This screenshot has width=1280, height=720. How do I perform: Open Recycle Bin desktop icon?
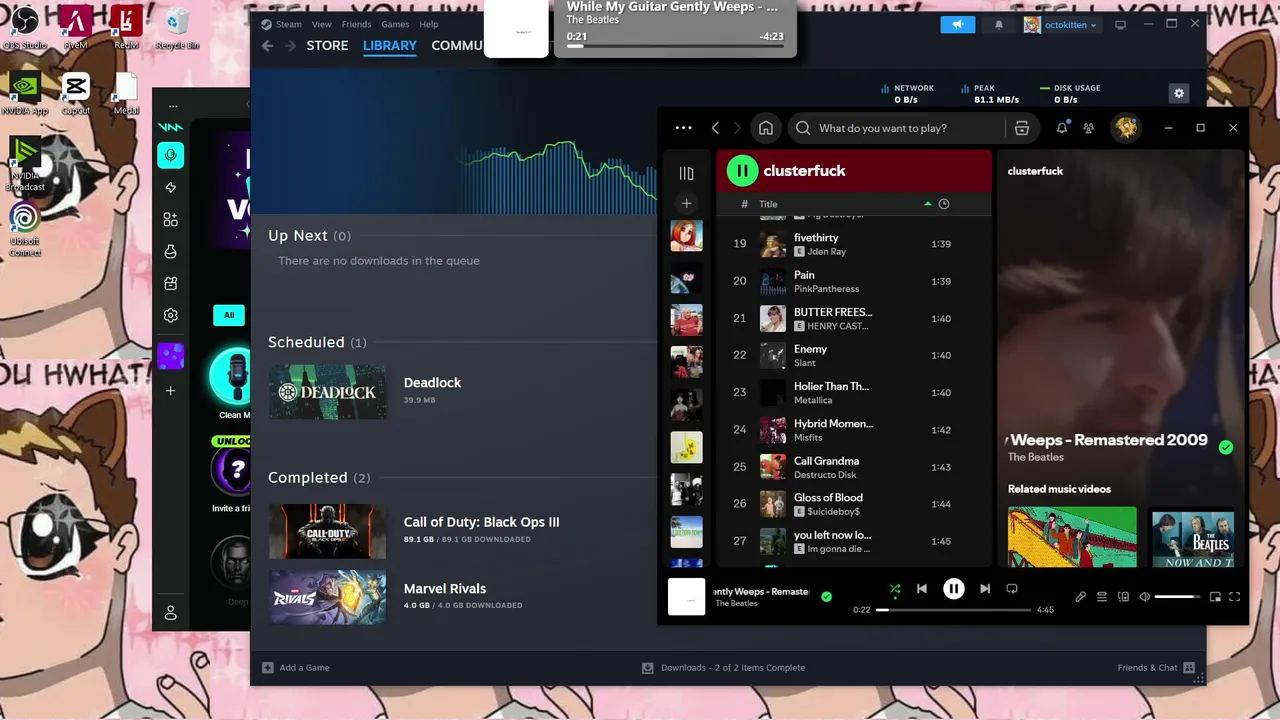tap(178, 29)
